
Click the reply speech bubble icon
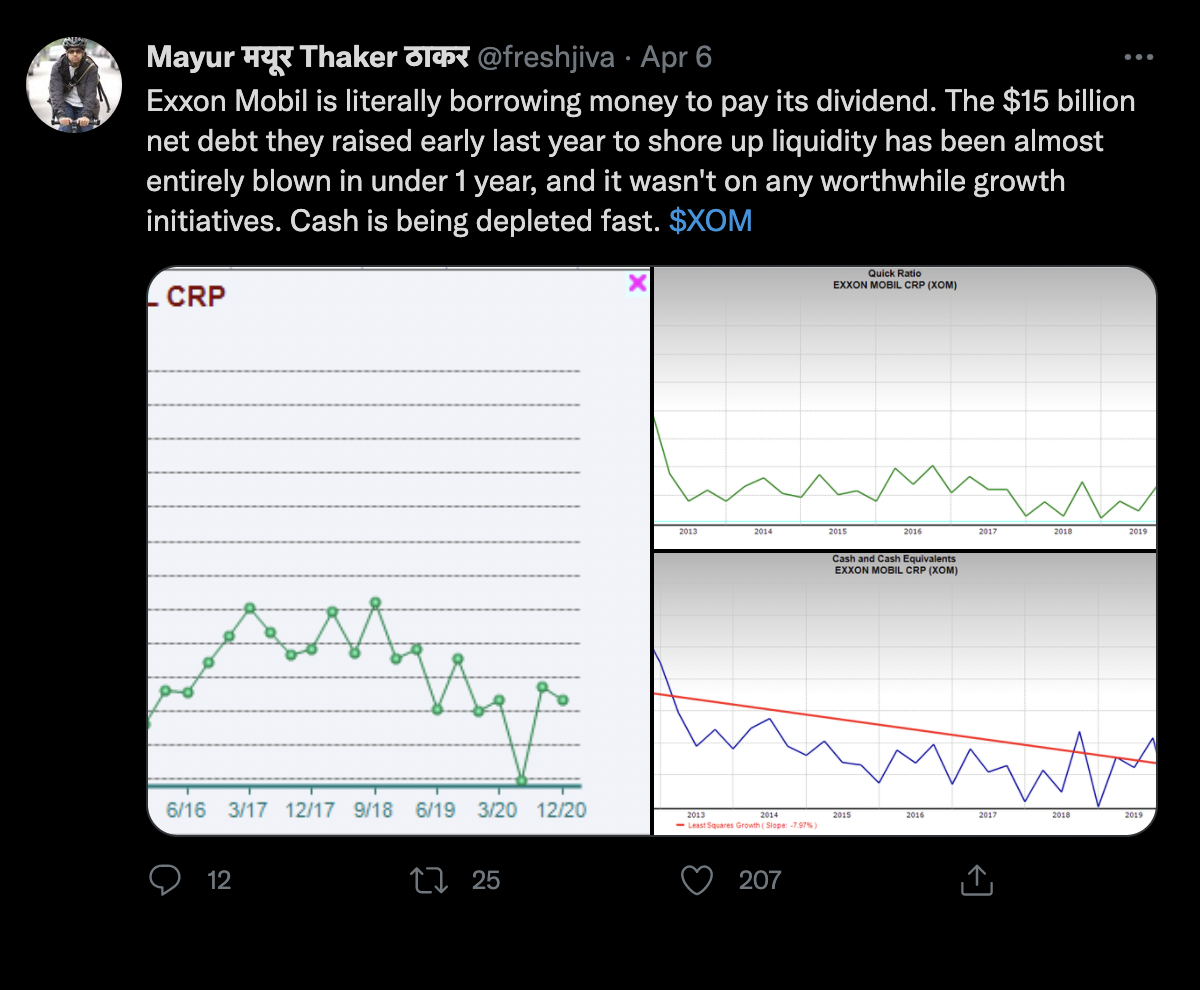(164, 880)
